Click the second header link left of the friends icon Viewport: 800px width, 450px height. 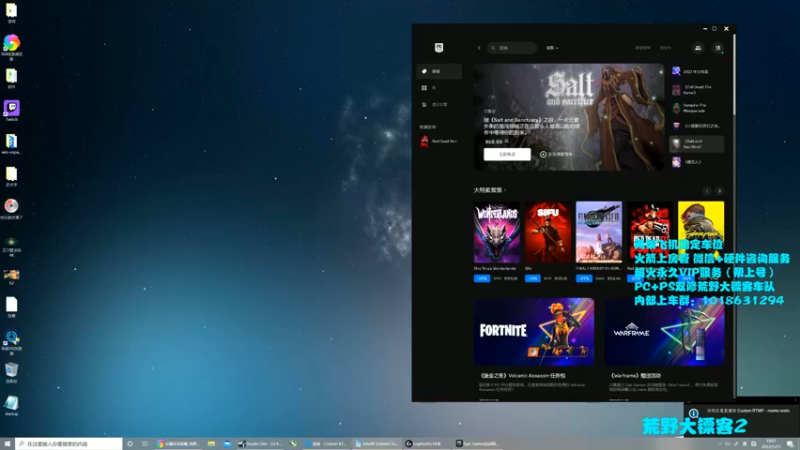[665, 48]
